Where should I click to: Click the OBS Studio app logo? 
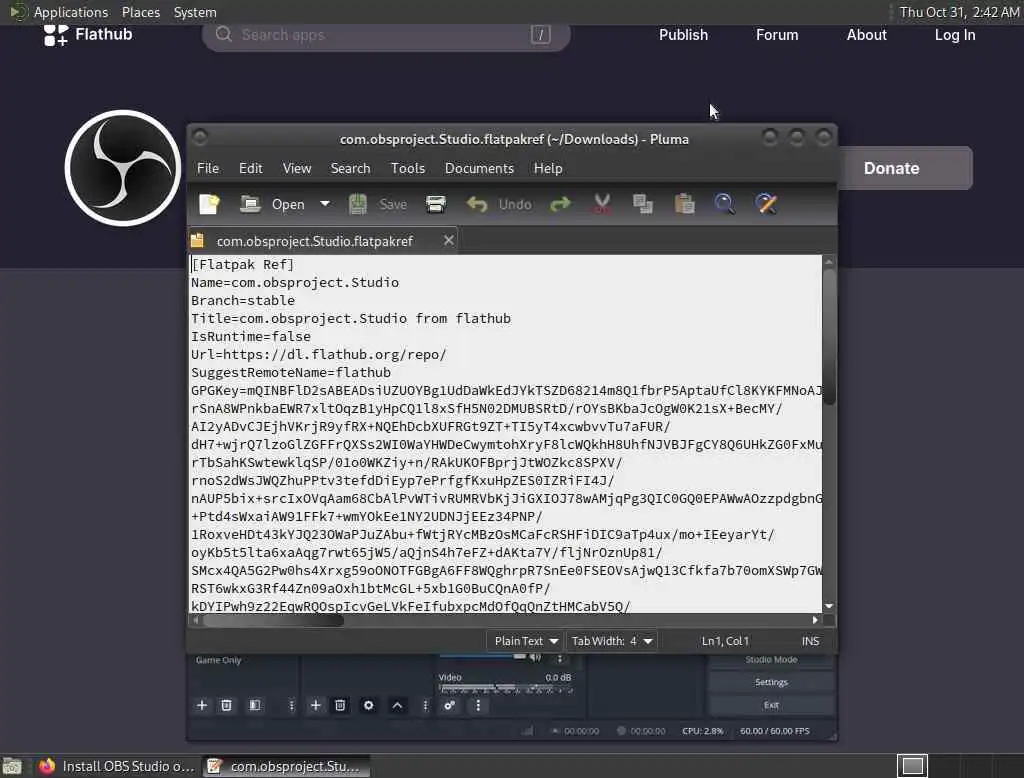[x=123, y=168]
